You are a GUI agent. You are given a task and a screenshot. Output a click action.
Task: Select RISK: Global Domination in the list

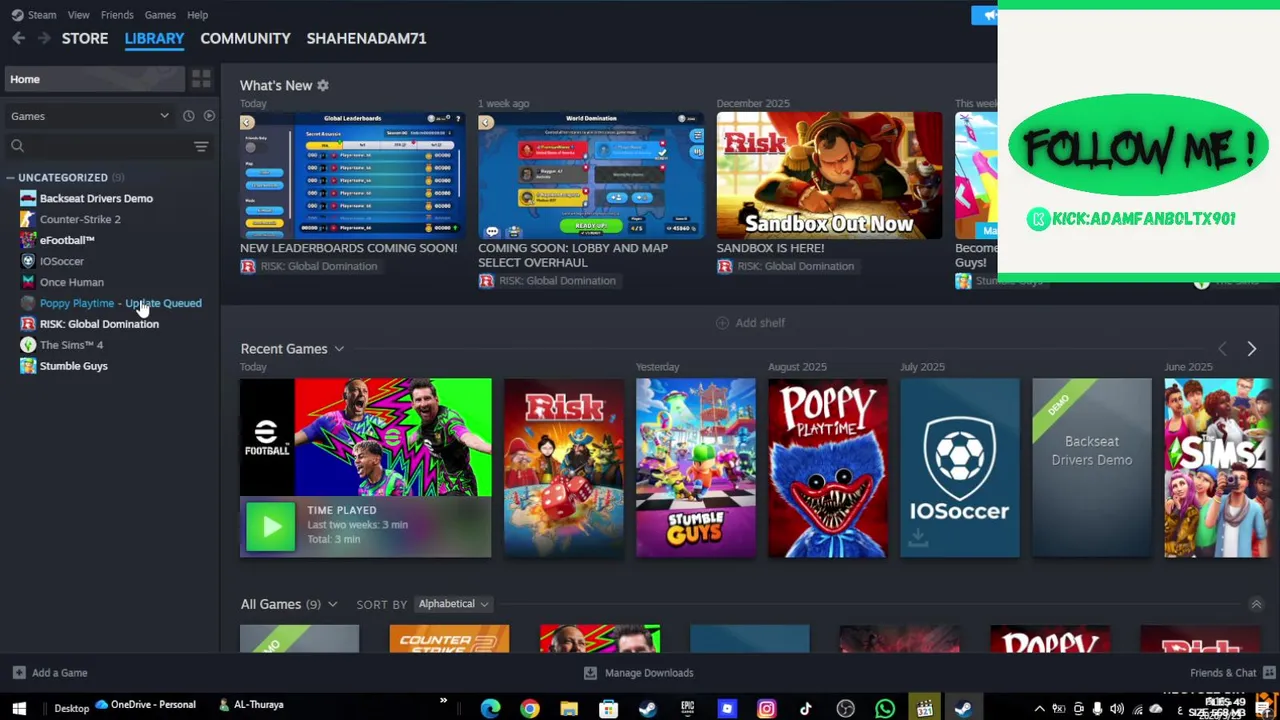pyautogui.click(x=99, y=324)
